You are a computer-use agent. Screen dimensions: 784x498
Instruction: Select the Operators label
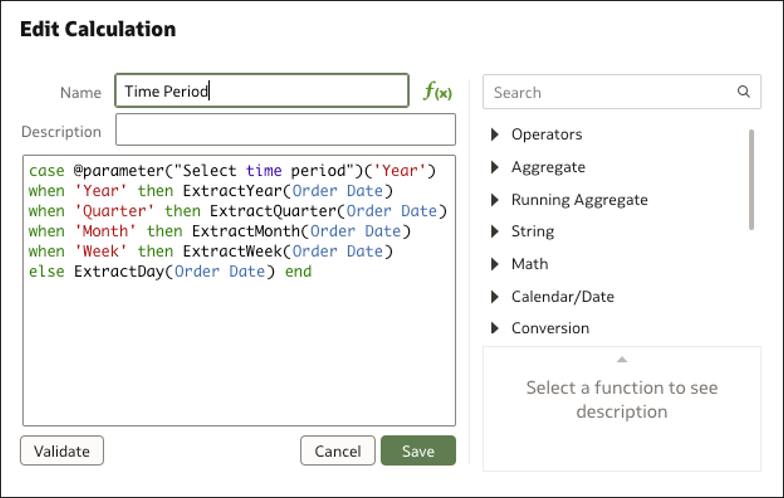click(546, 134)
